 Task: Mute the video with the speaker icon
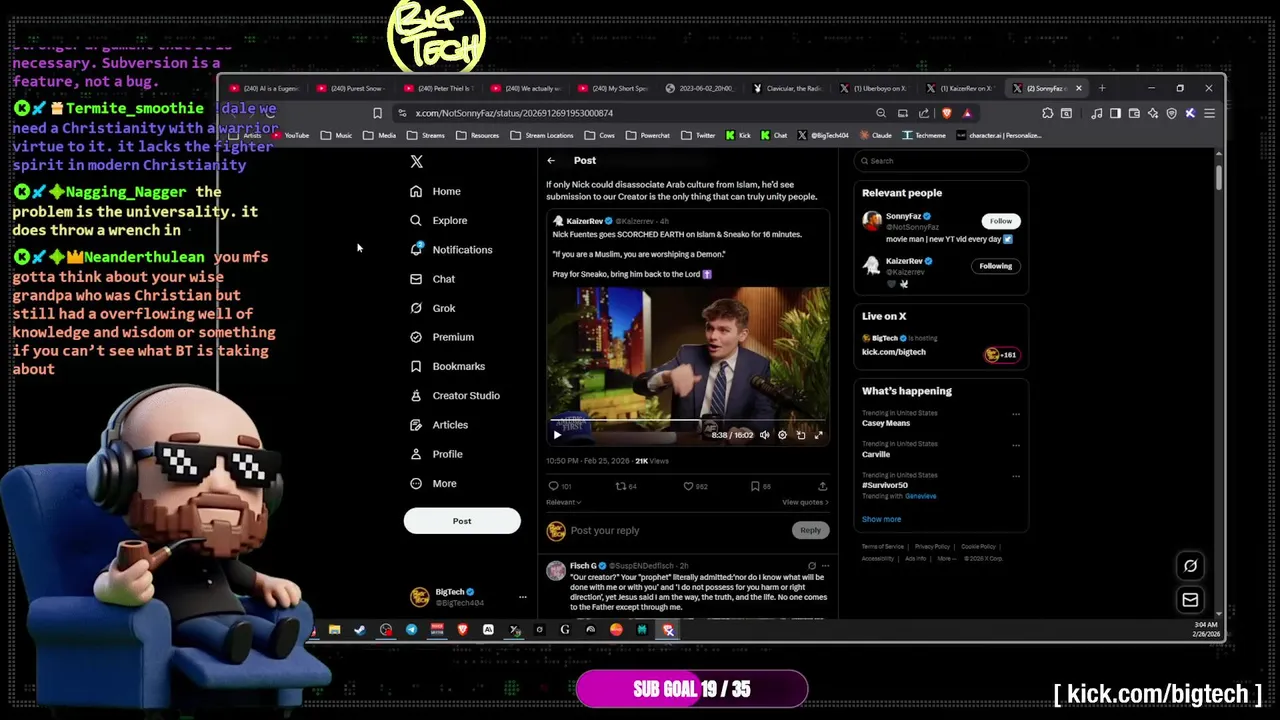point(765,435)
